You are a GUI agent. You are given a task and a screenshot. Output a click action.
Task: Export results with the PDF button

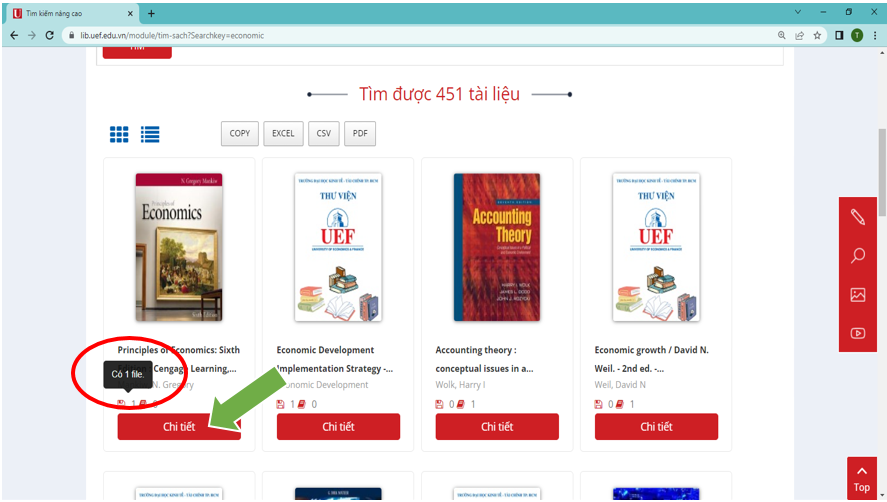point(360,134)
